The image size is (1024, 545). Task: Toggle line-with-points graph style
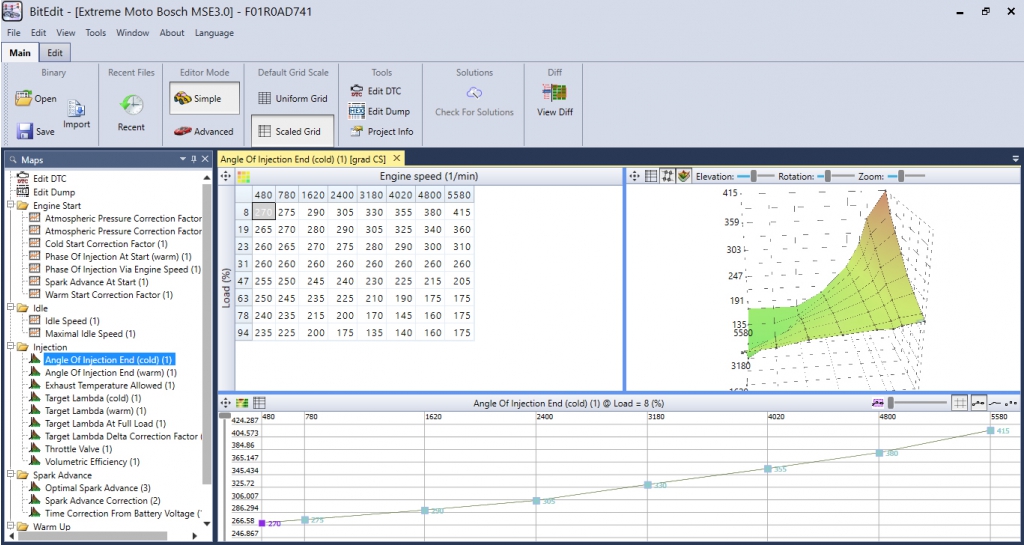(x=978, y=403)
